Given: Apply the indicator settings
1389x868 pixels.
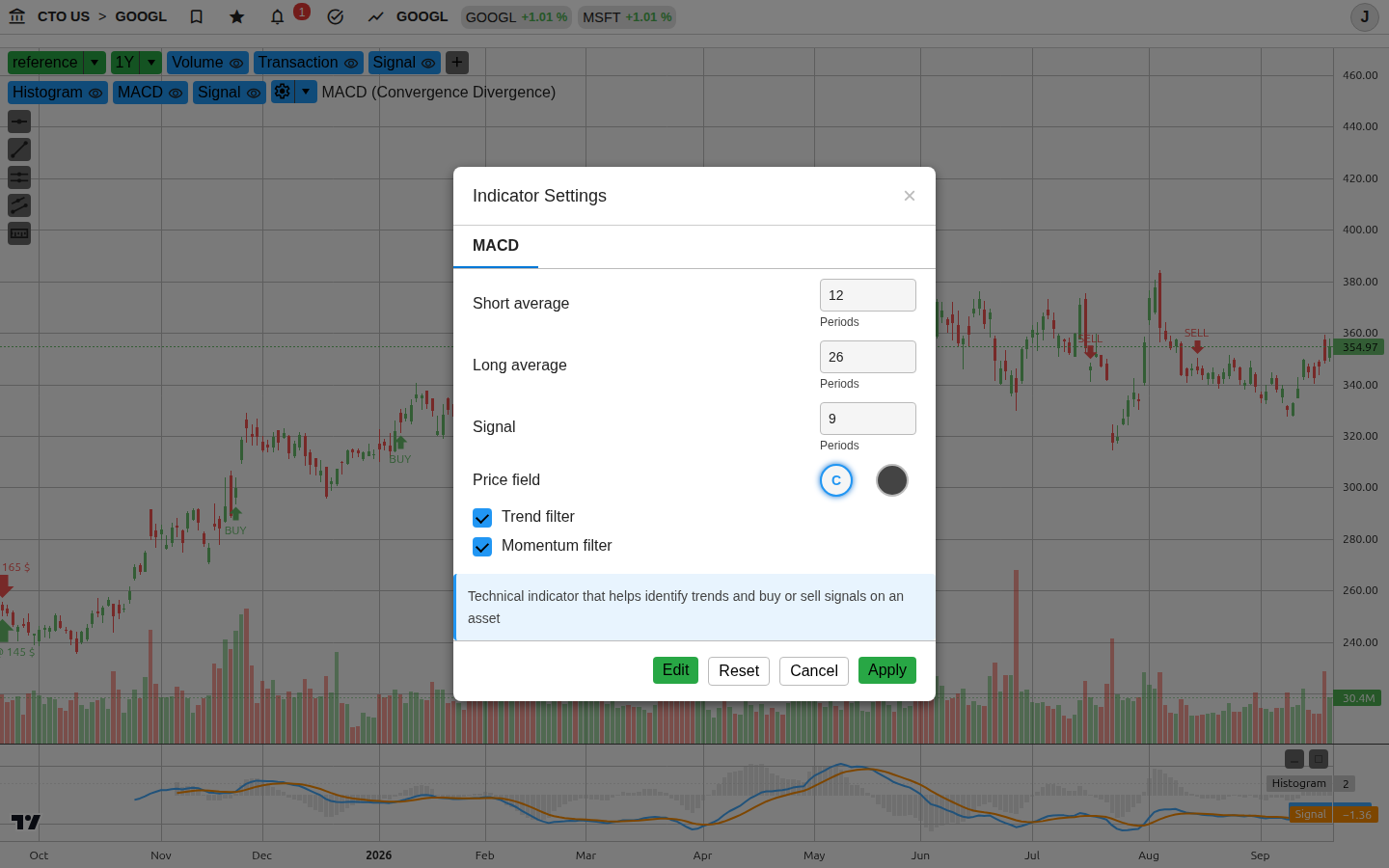Looking at the screenshot, I should 887,670.
